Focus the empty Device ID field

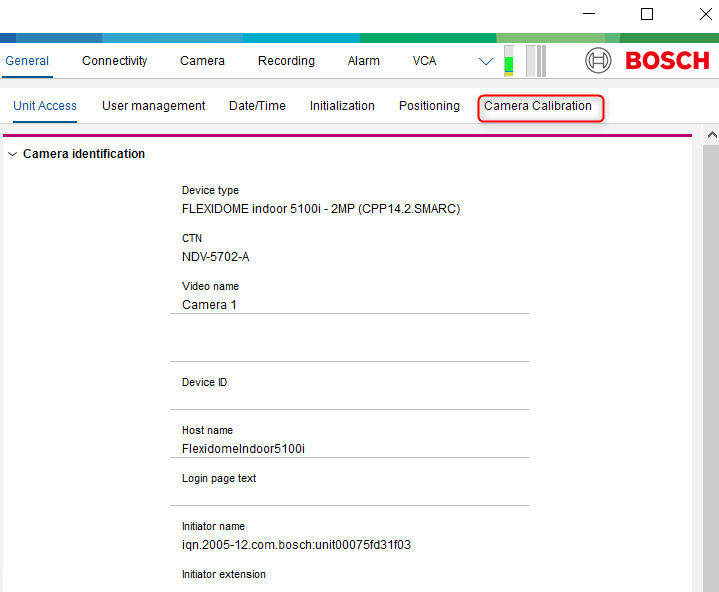(x=350, y=399)
